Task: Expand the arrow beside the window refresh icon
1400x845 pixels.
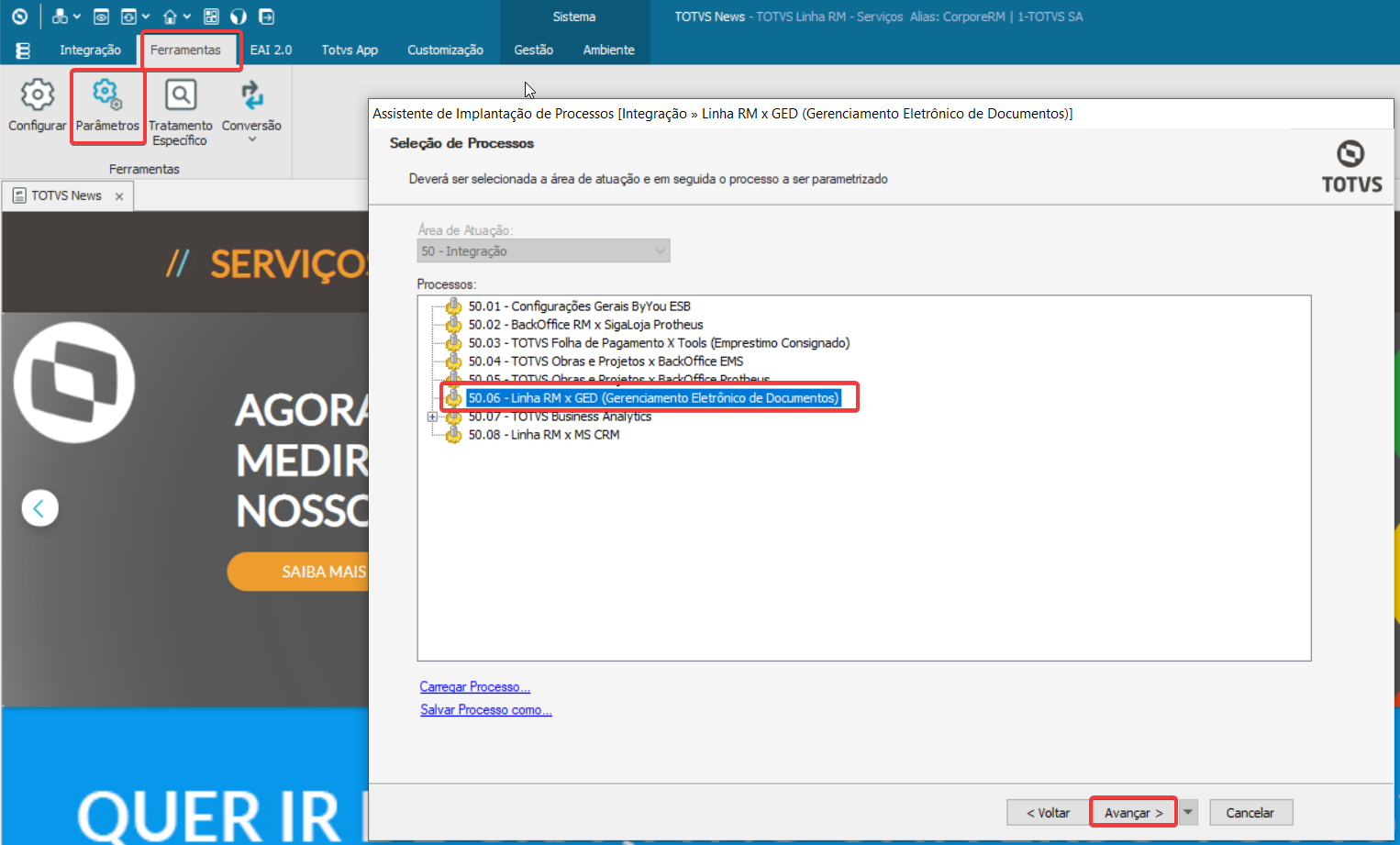Action: [x=145, y=17]
